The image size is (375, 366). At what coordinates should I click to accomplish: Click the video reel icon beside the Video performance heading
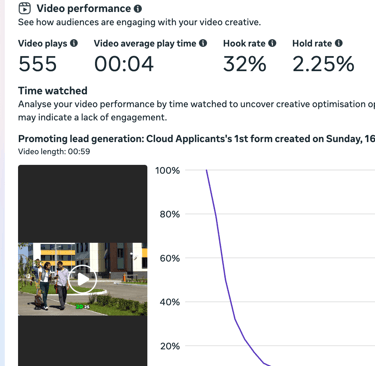click(25, 8)
